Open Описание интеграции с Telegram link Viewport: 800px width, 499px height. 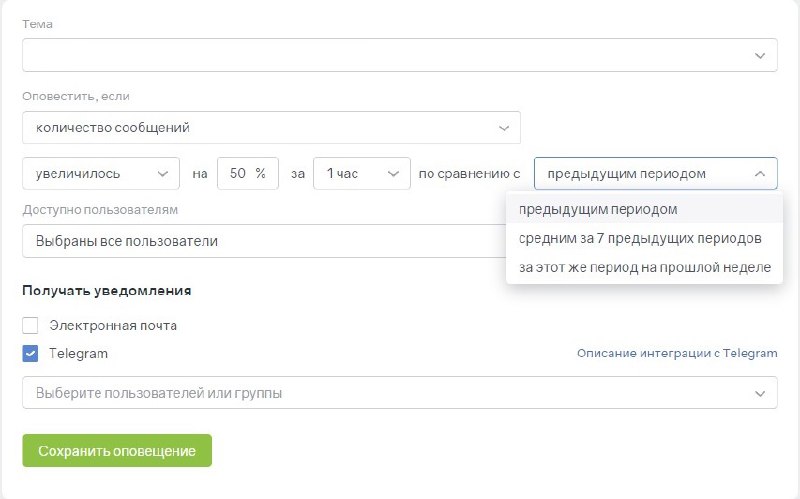(677, 353)
